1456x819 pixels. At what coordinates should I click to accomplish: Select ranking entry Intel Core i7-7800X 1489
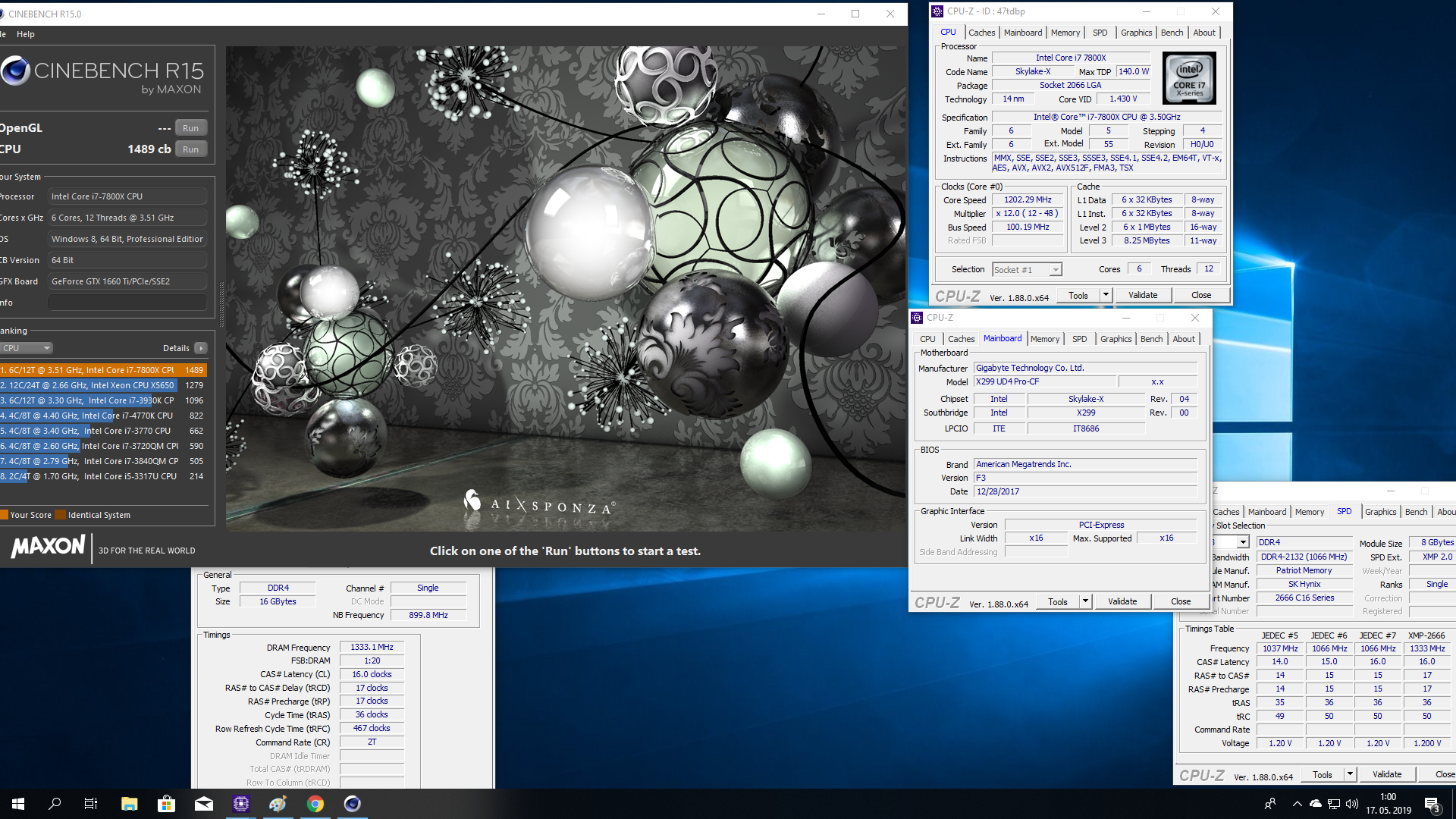103,370
